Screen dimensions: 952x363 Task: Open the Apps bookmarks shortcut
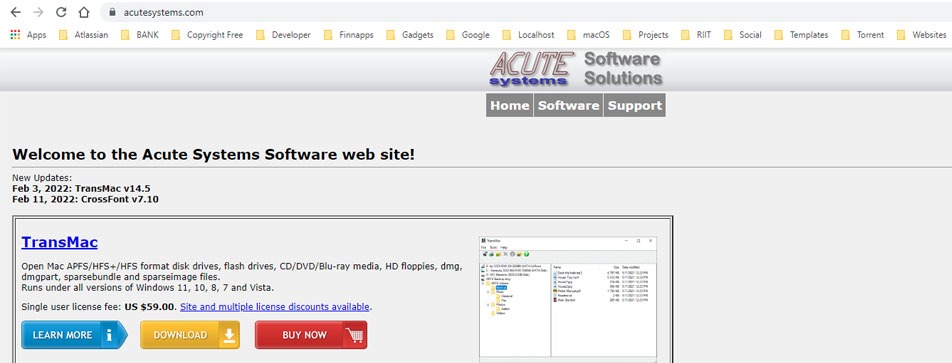[x=28, y=35]
